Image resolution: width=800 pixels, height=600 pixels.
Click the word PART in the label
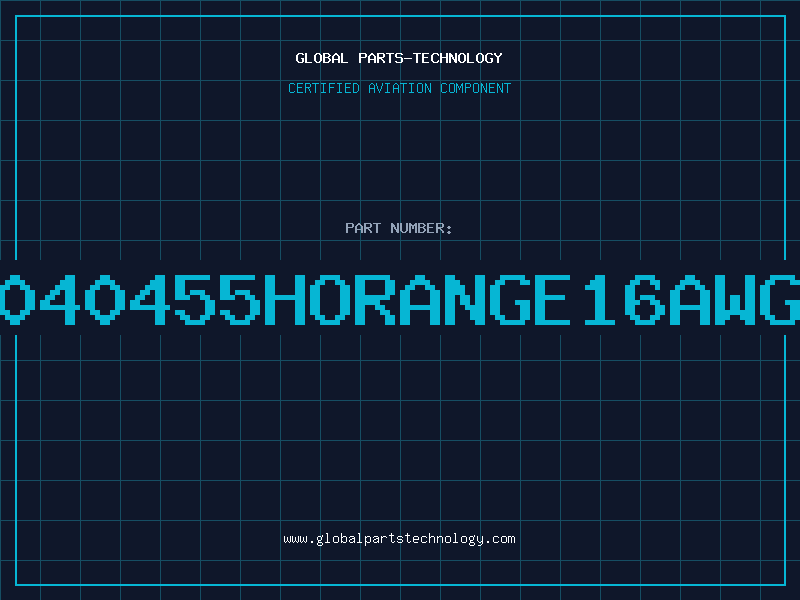click(363, 228)
